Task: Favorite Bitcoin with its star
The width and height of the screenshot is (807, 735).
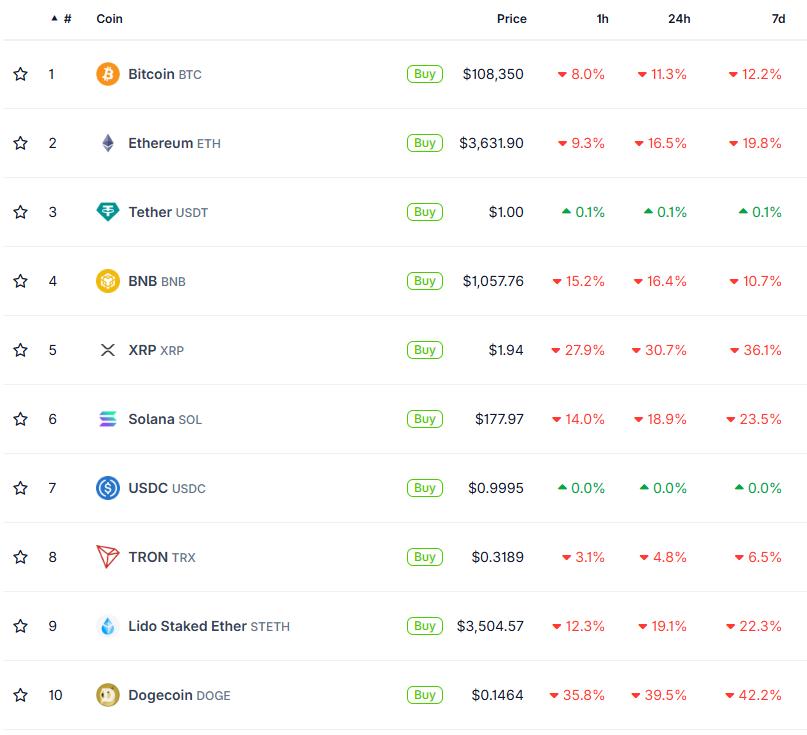Action: 20,74
